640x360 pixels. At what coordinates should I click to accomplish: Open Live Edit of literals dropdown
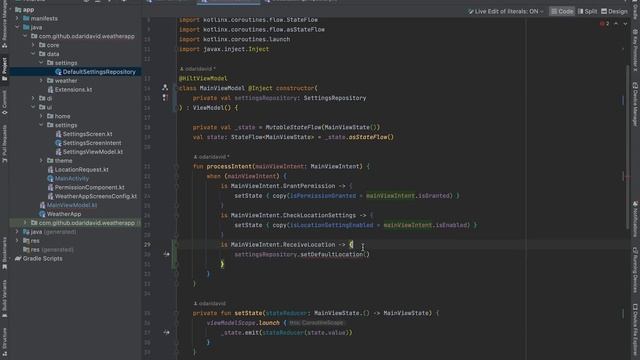[x=506, y=11]
